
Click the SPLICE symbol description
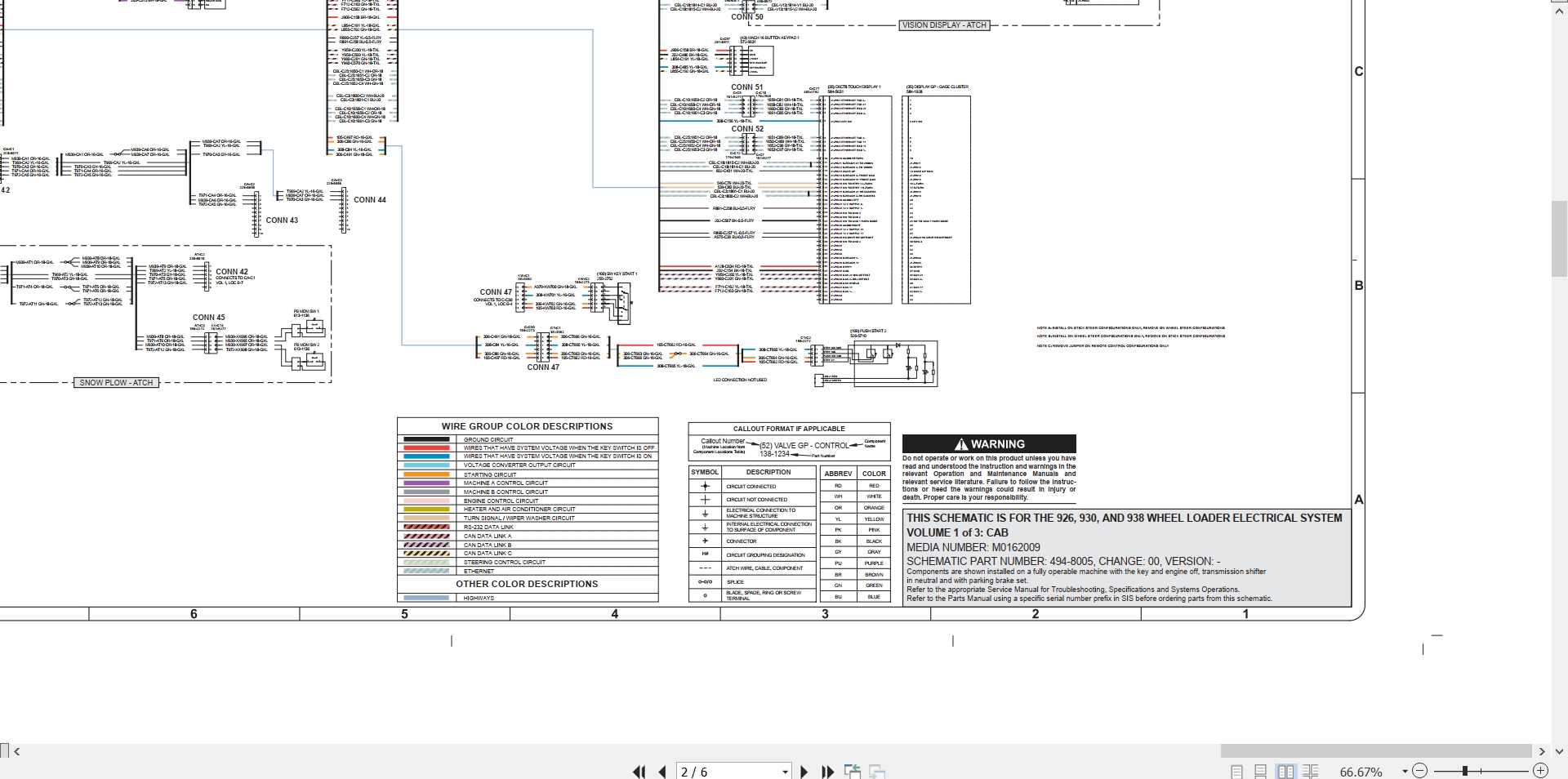tap(735, 582)
